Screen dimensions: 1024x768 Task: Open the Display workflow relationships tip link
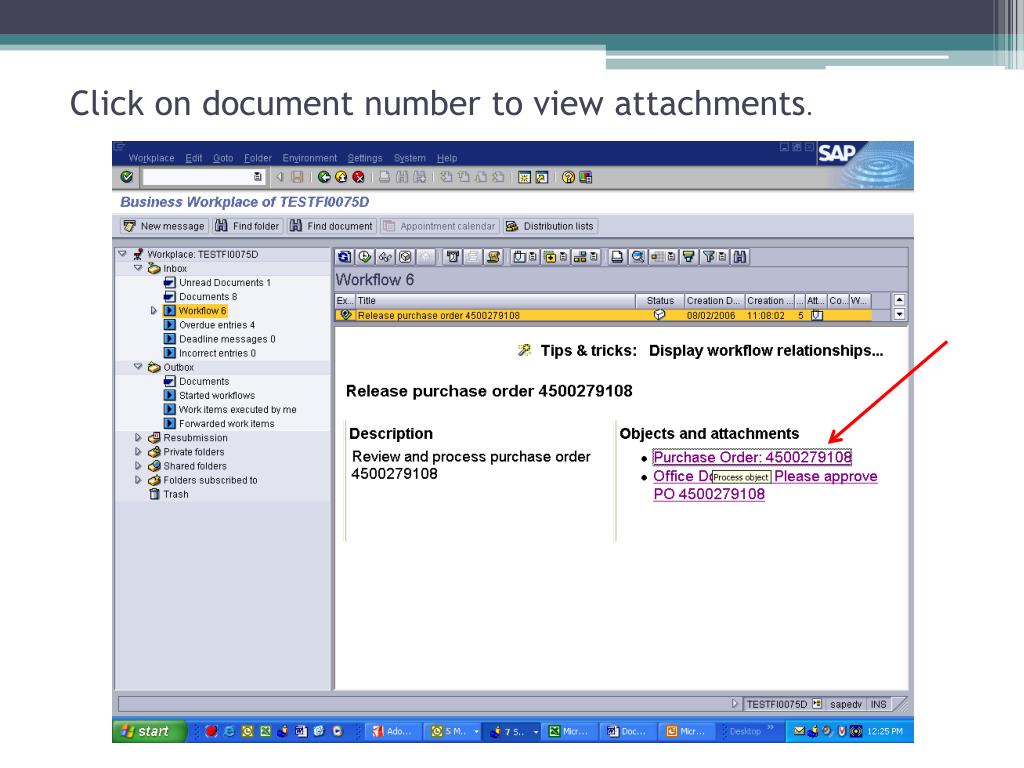[x=766, y=351]
